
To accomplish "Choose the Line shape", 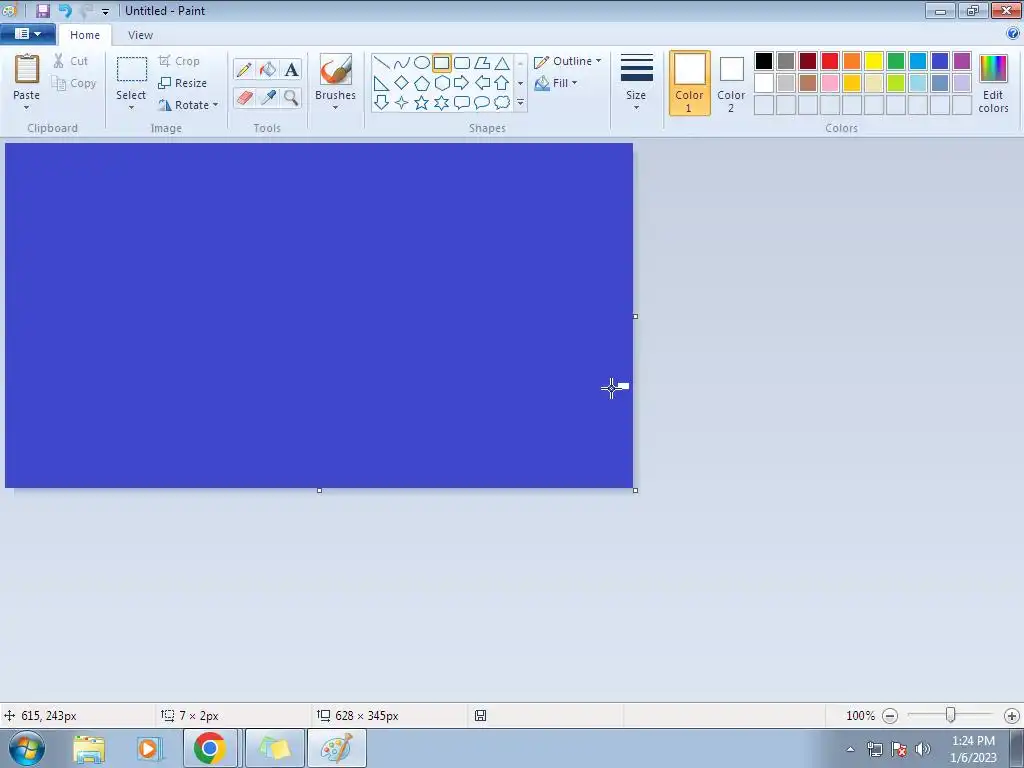I will click(381, 63).
